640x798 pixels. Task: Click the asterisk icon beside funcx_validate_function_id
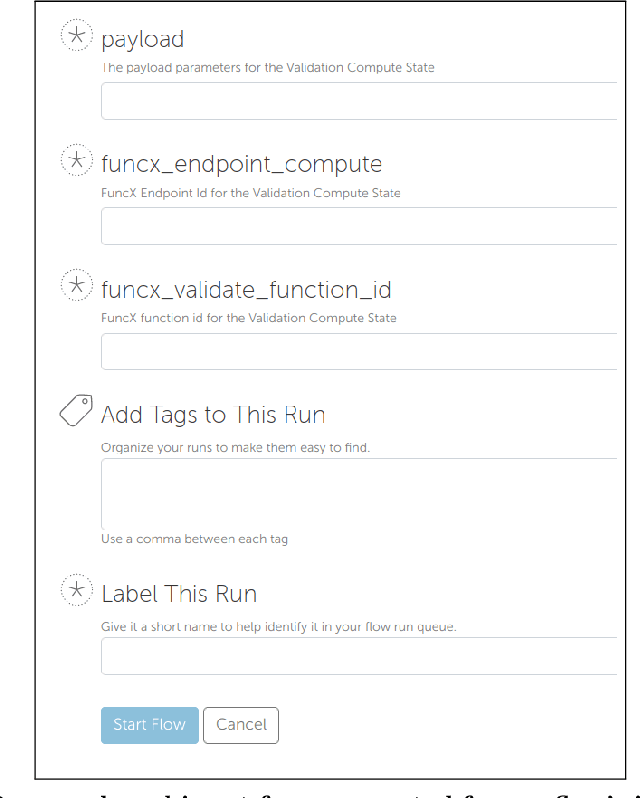click(76, 285)
